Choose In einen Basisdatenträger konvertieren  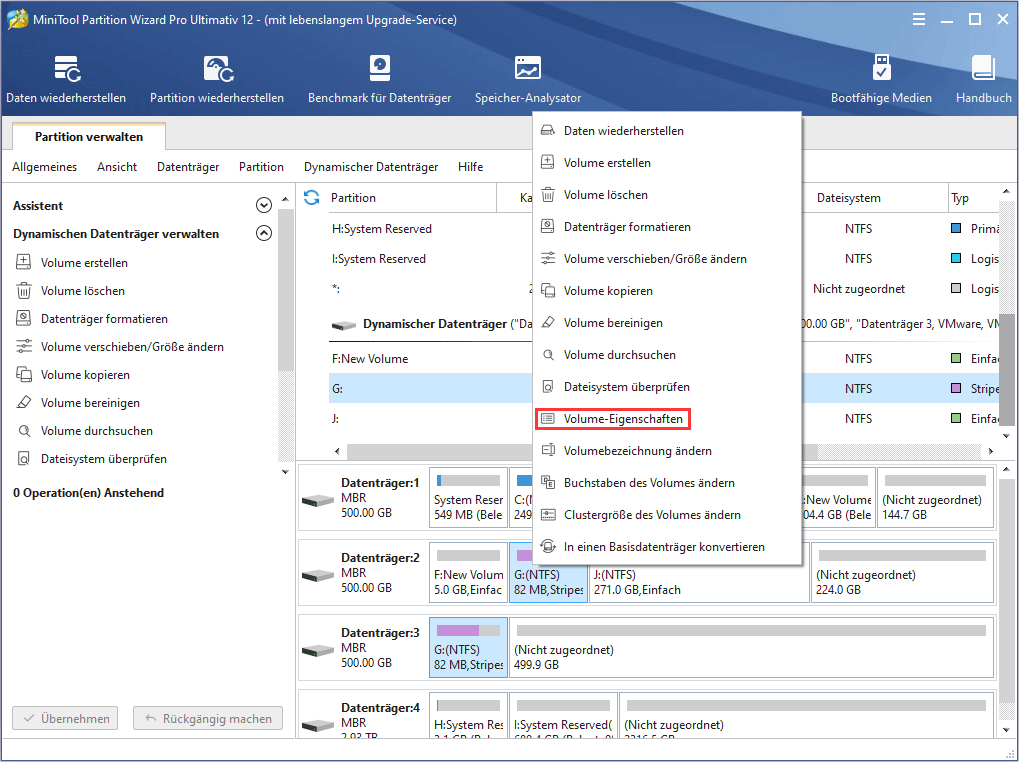point(667,547)
